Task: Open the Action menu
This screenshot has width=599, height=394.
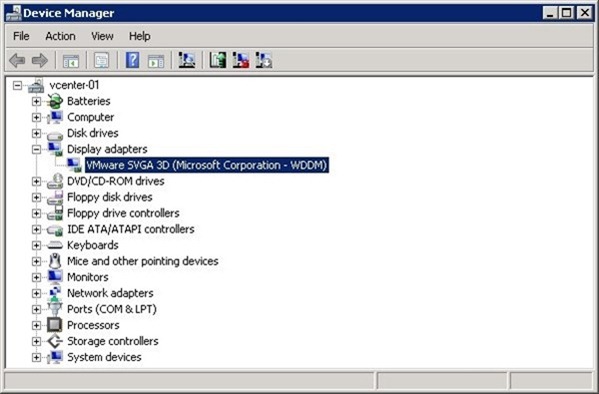Action: [60, 36]
